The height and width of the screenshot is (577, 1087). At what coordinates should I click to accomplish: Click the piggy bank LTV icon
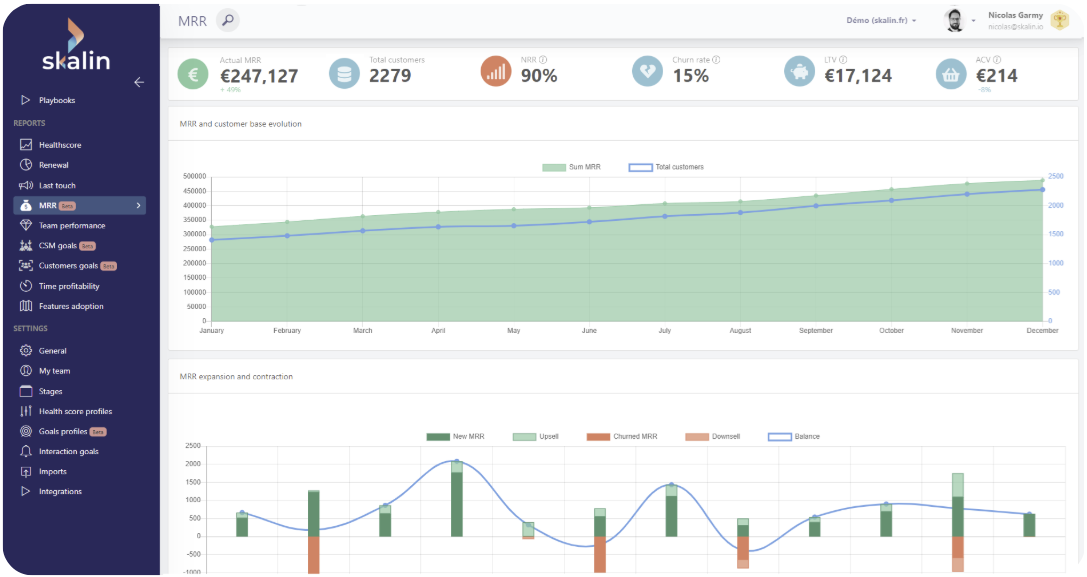click(799, 73)
